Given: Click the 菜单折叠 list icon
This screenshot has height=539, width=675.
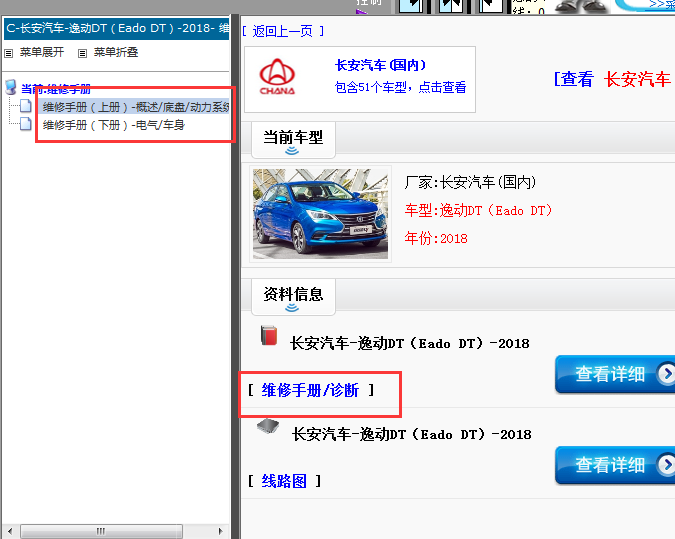Looking at the screenshot, I should pos(82,53).
